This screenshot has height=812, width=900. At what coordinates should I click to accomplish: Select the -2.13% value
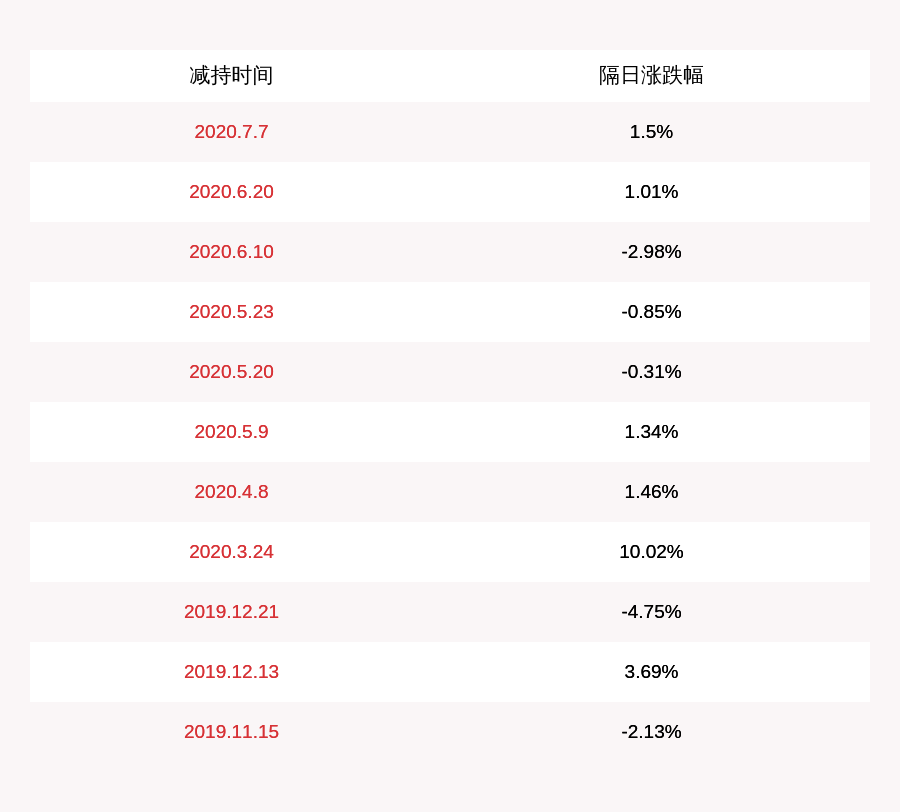[651, 732]
